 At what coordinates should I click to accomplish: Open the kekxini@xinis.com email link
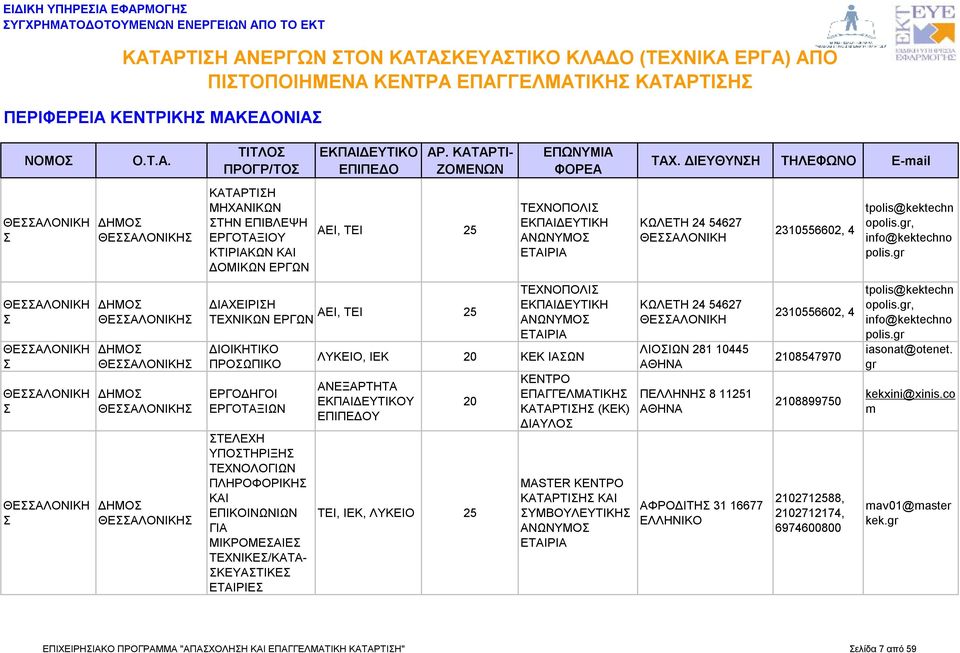[x=910, y=401]
